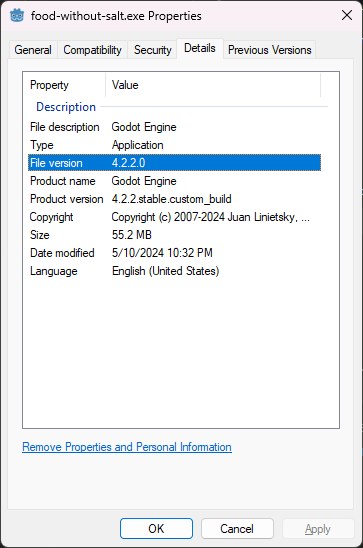The width and height of the screenshot is (363, 548).
Task: Click the Cancel button
Action: (237, 528)
